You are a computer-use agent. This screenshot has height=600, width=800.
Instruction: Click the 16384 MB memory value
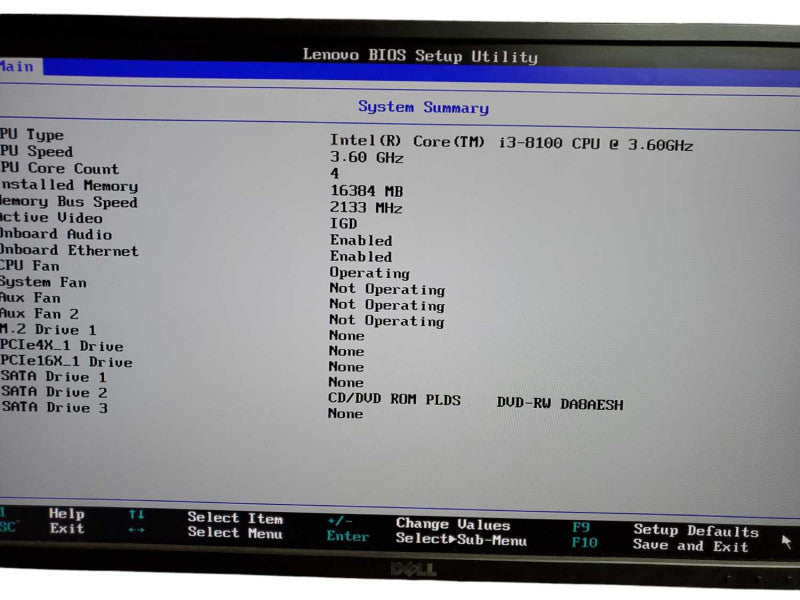366,191
